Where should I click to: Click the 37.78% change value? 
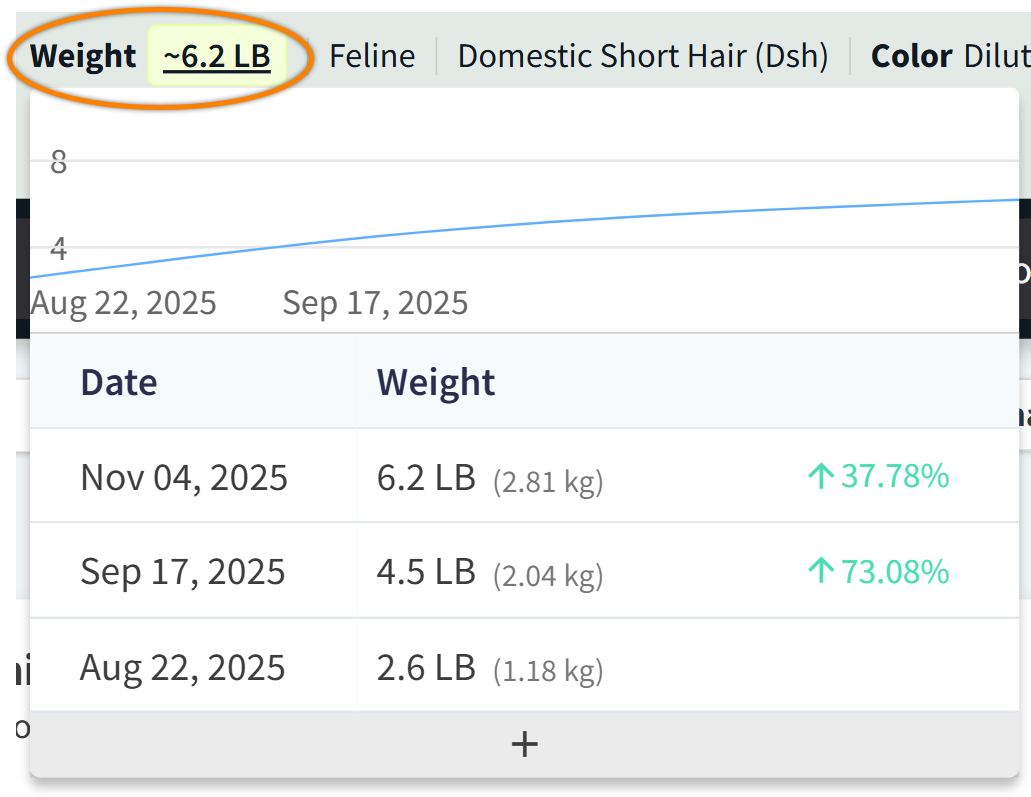pos(894,477)
